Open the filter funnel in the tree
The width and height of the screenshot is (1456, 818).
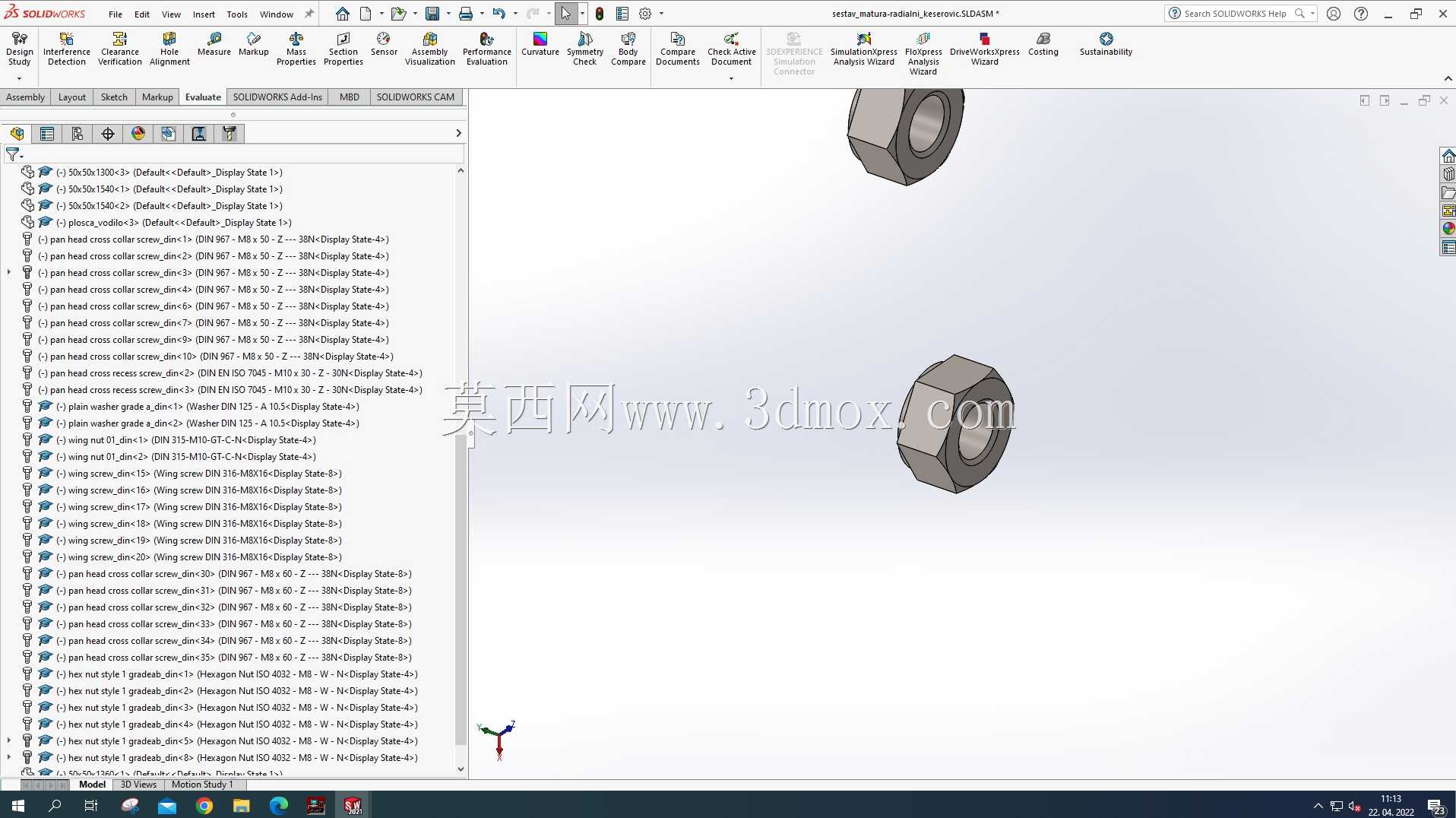click(14, 154)
